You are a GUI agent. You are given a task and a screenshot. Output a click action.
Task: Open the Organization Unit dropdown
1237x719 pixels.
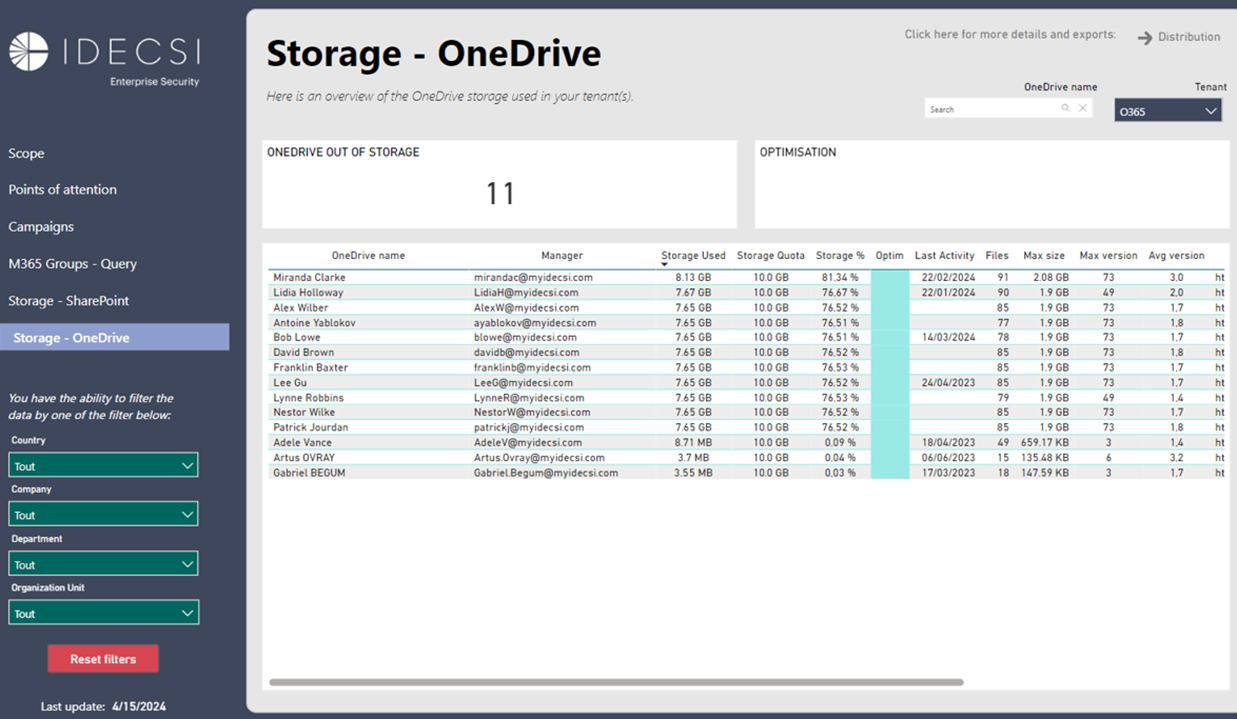[103, 612]
